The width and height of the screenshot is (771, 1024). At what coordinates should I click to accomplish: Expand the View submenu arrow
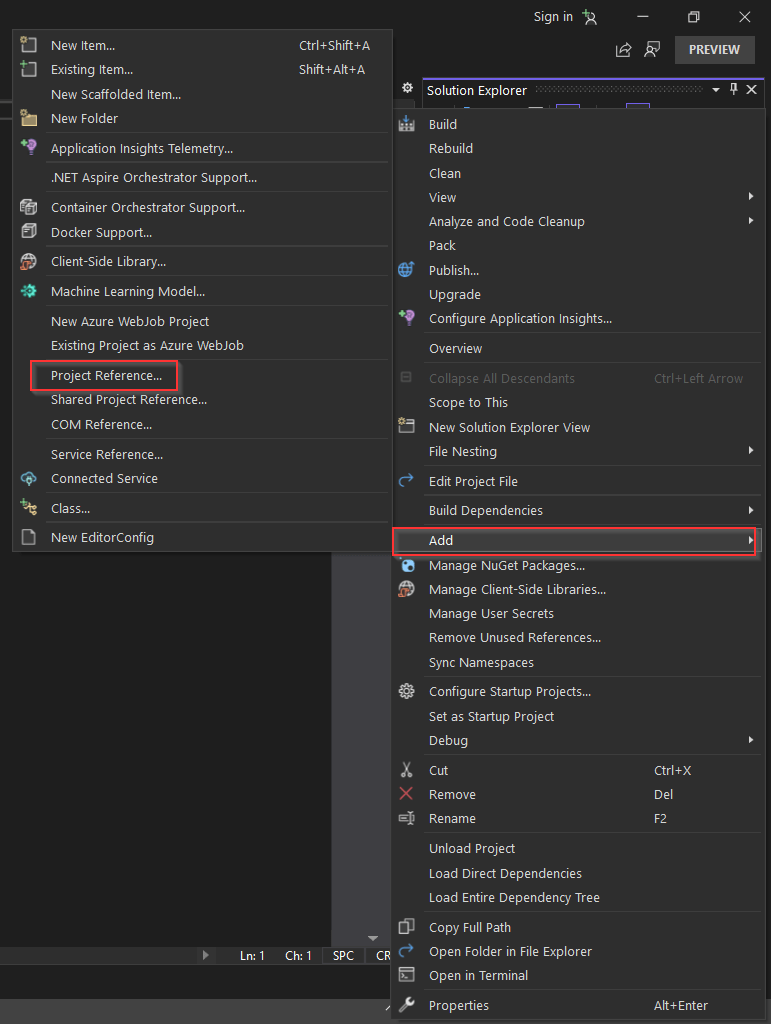coord(751,197)
